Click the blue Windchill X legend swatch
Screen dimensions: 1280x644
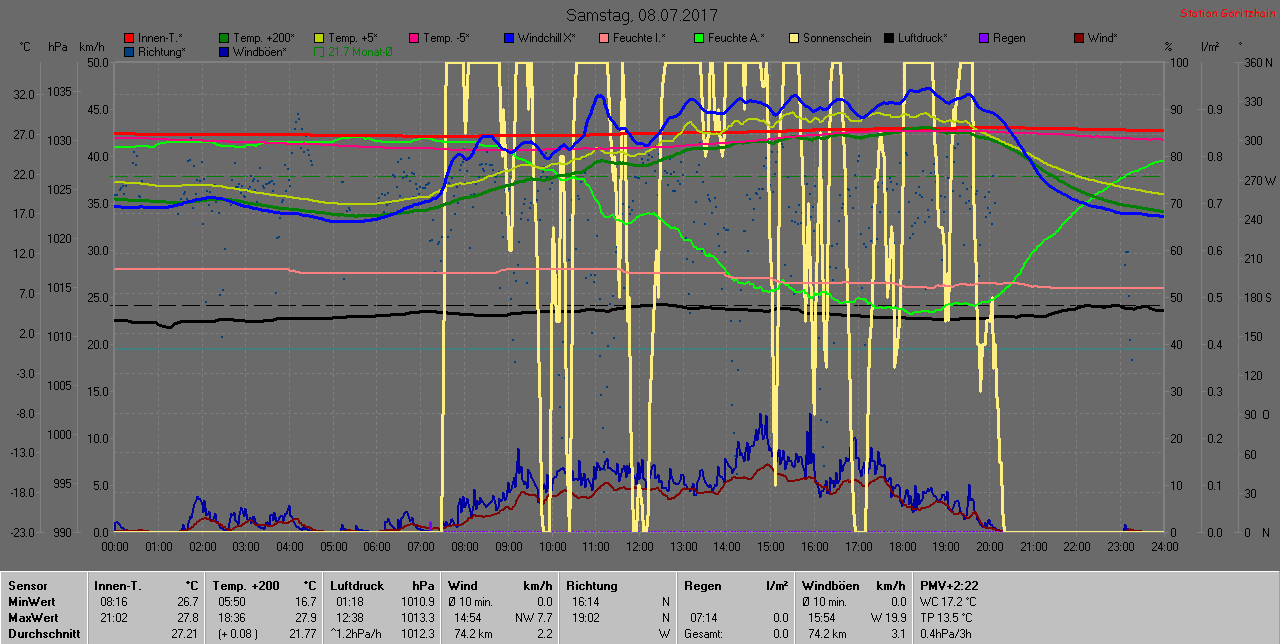(x=509, y=38)
